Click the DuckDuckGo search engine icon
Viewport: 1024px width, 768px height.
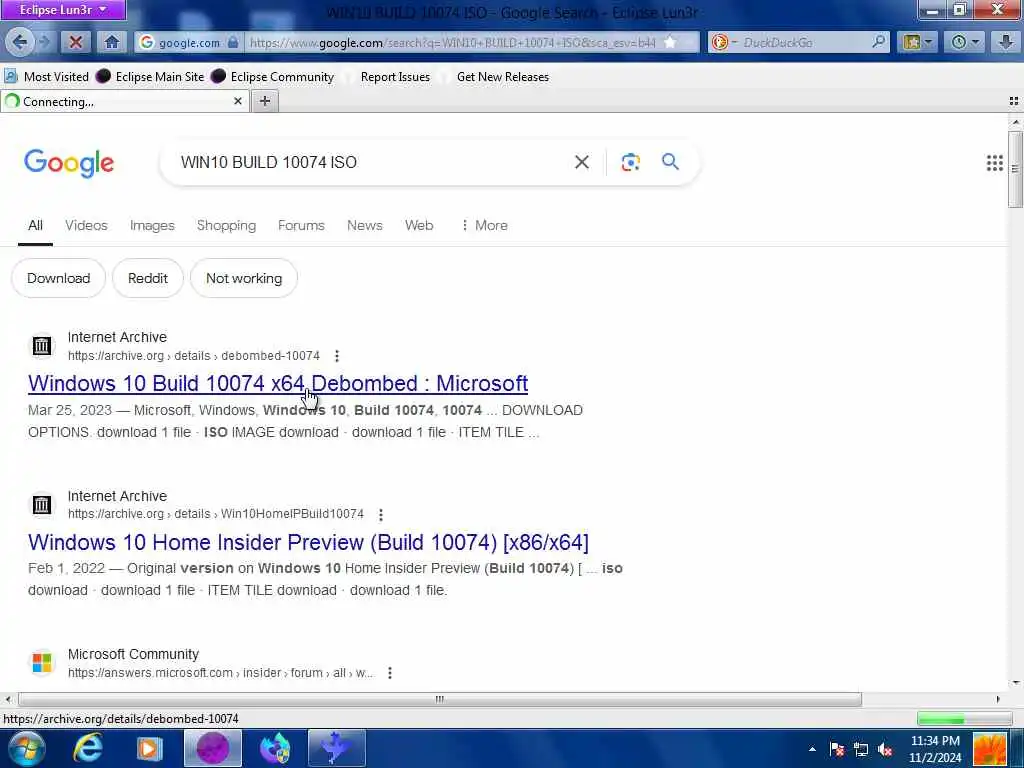click(x=720, y=42)
